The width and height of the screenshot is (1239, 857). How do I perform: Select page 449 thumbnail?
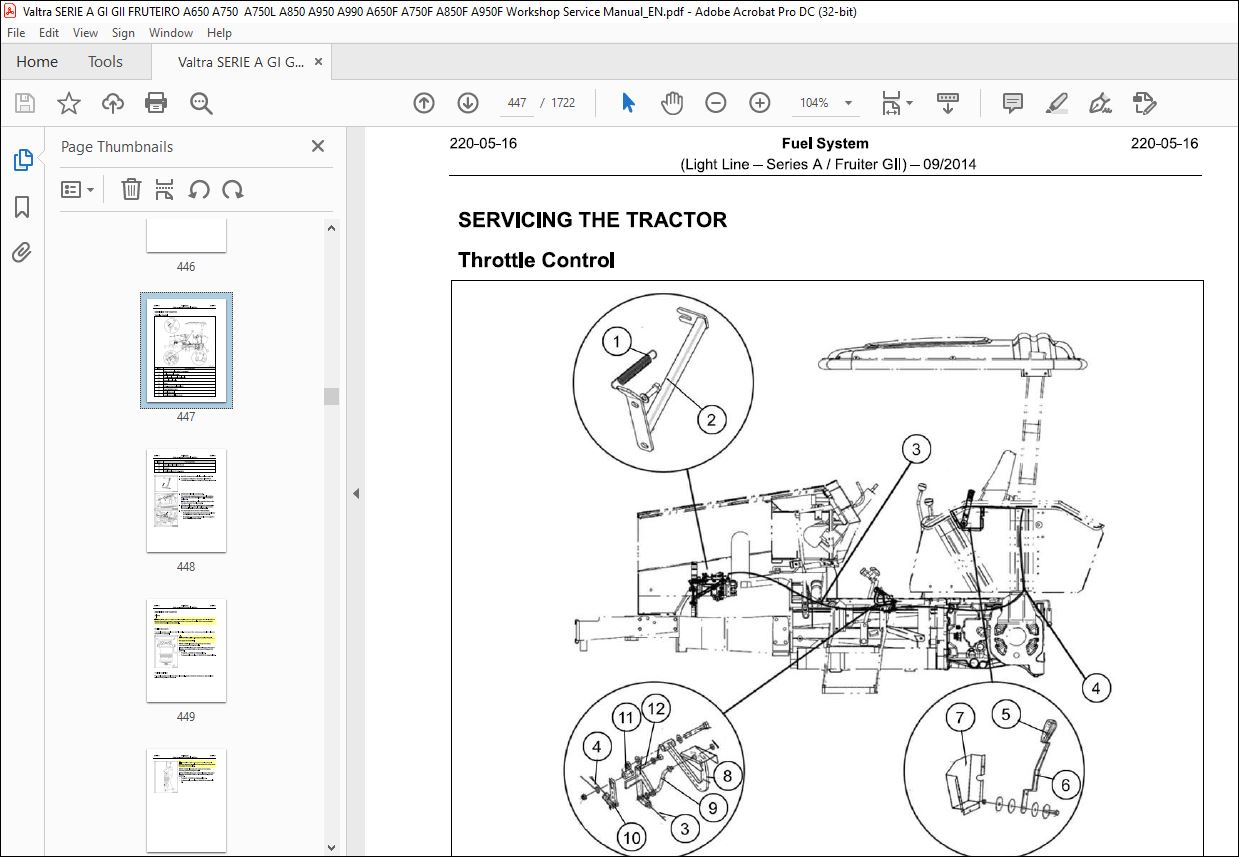186,650
